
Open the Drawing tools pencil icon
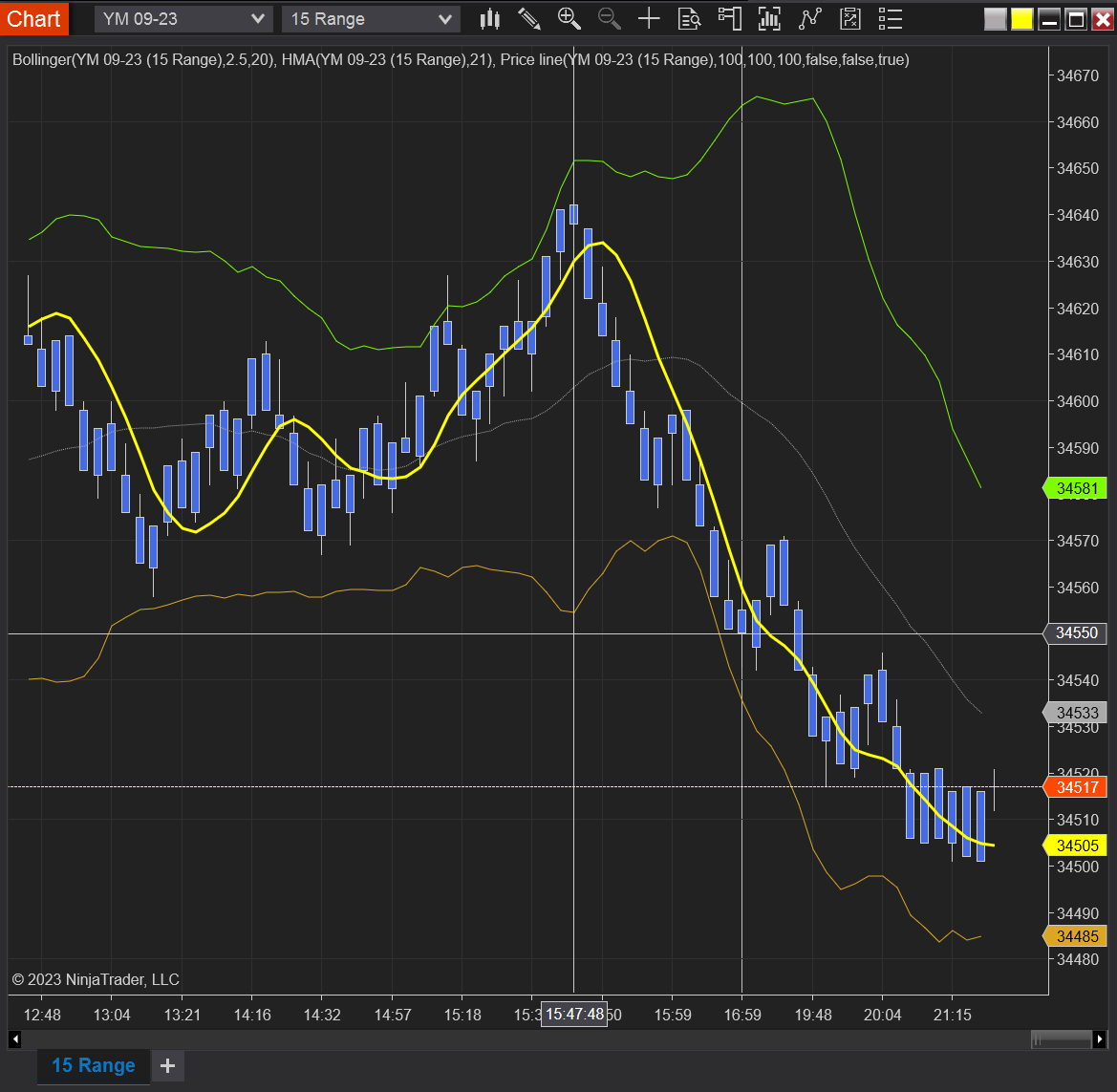tap(529, 18)
